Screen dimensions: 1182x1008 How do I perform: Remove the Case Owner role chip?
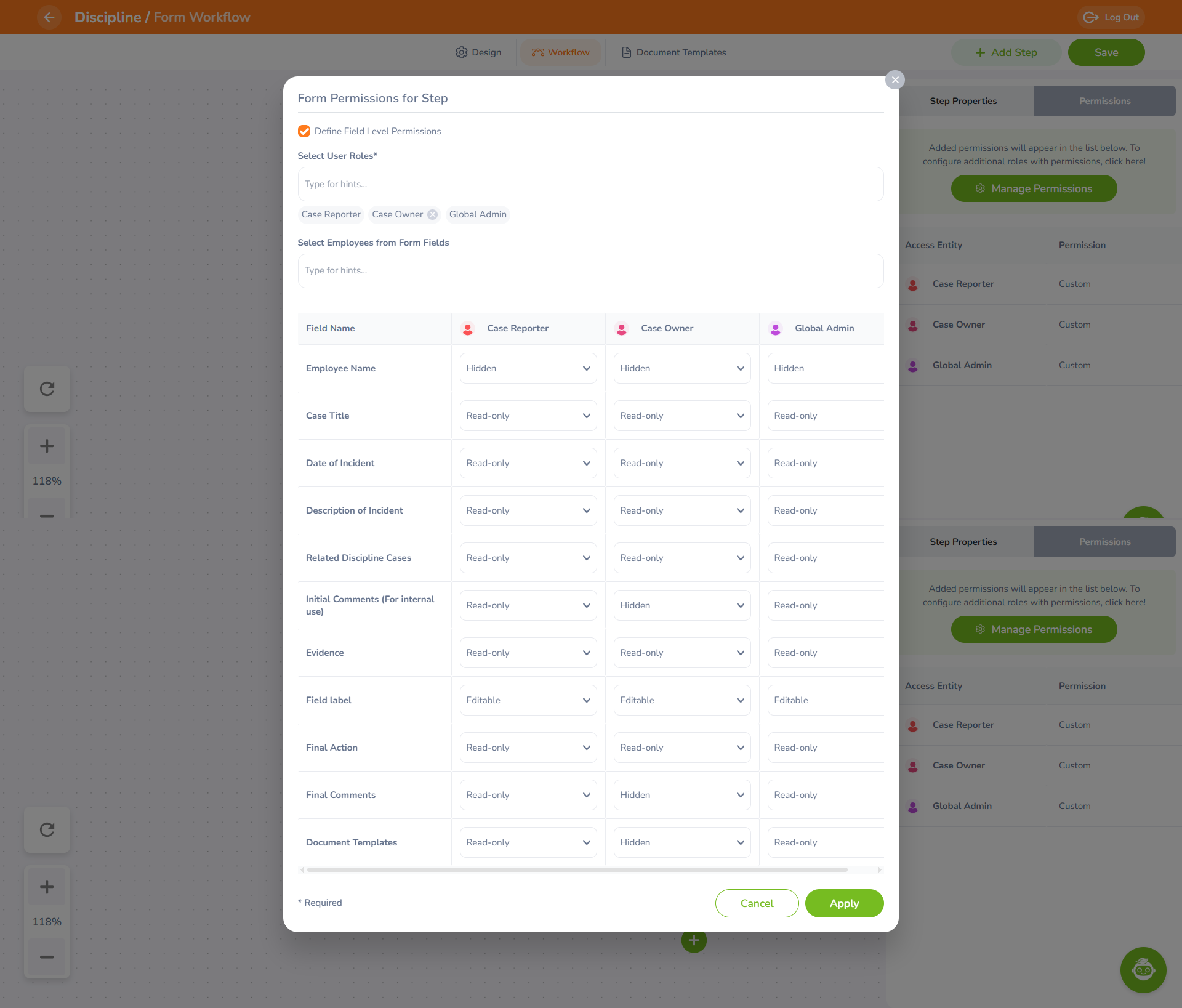[432, 214]
